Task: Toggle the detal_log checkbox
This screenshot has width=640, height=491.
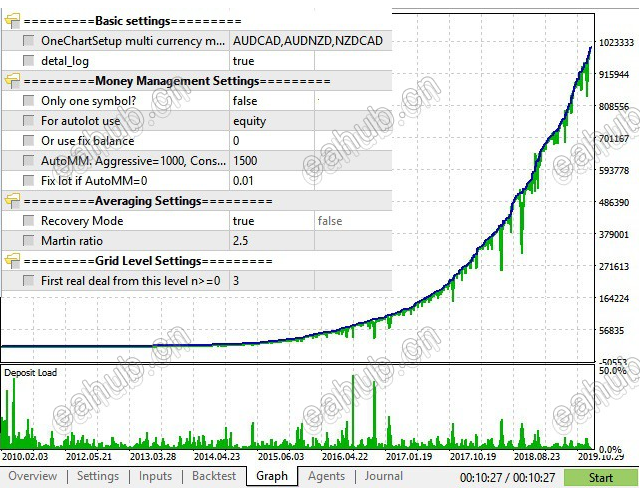Action: (x=29, y=60)
